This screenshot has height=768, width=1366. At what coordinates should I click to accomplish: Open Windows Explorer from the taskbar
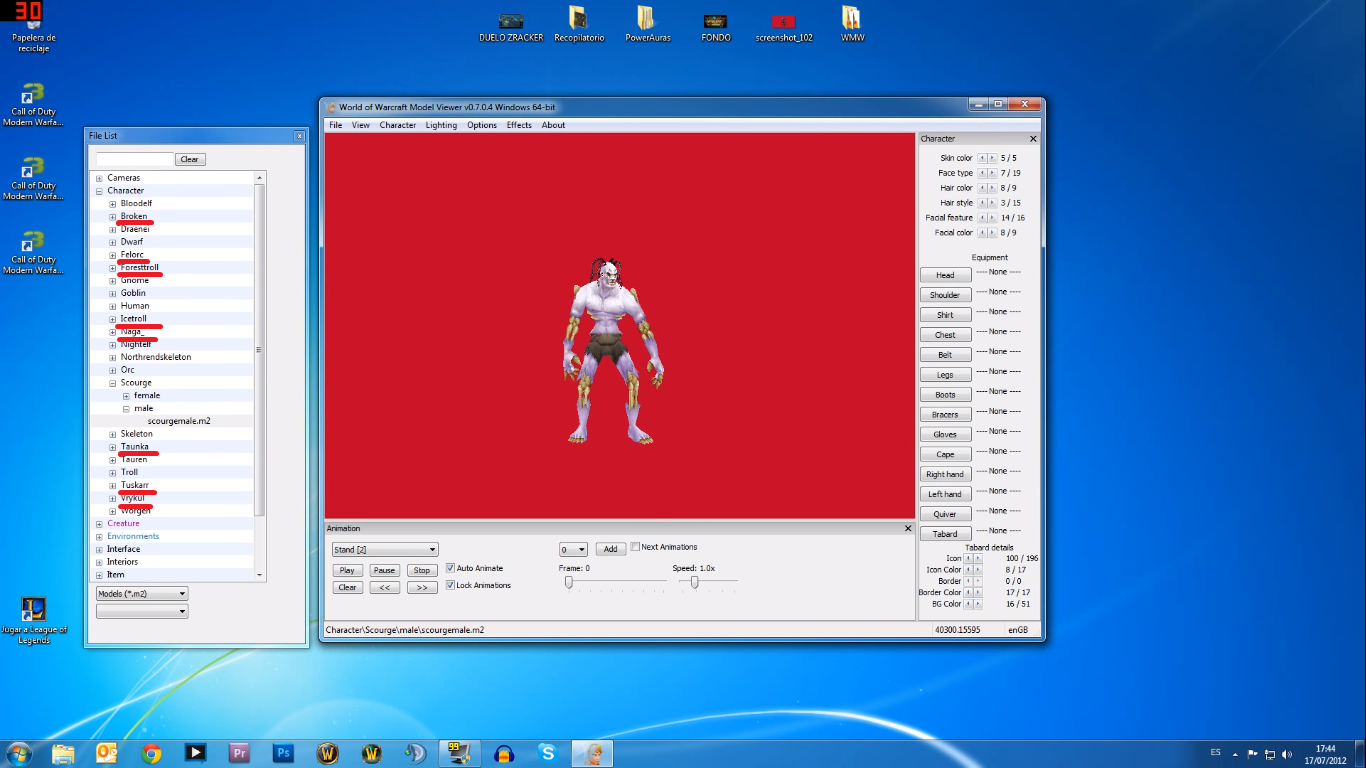coord(63,753)
